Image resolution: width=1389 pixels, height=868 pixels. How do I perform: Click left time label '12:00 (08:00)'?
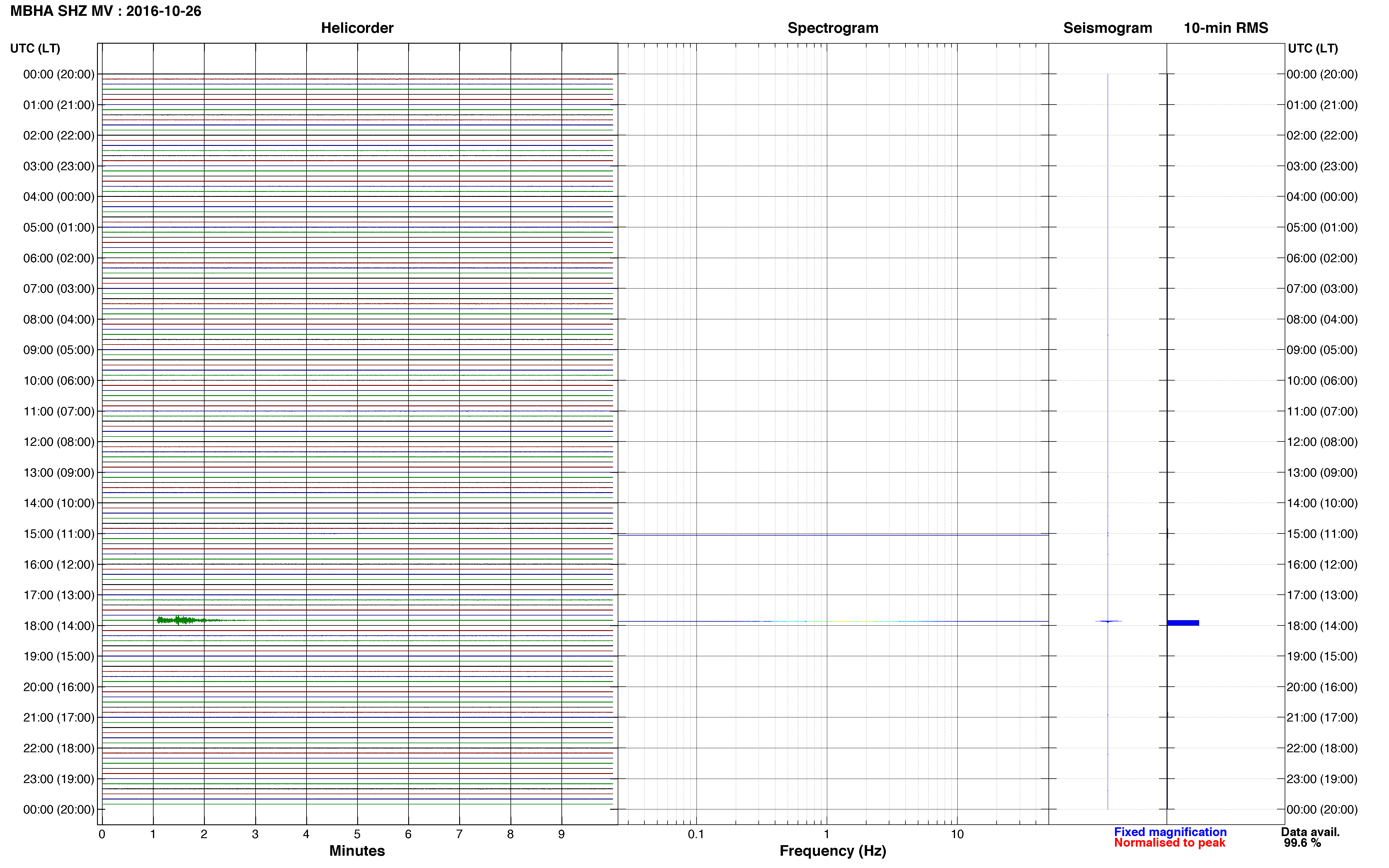pos(59,442)
